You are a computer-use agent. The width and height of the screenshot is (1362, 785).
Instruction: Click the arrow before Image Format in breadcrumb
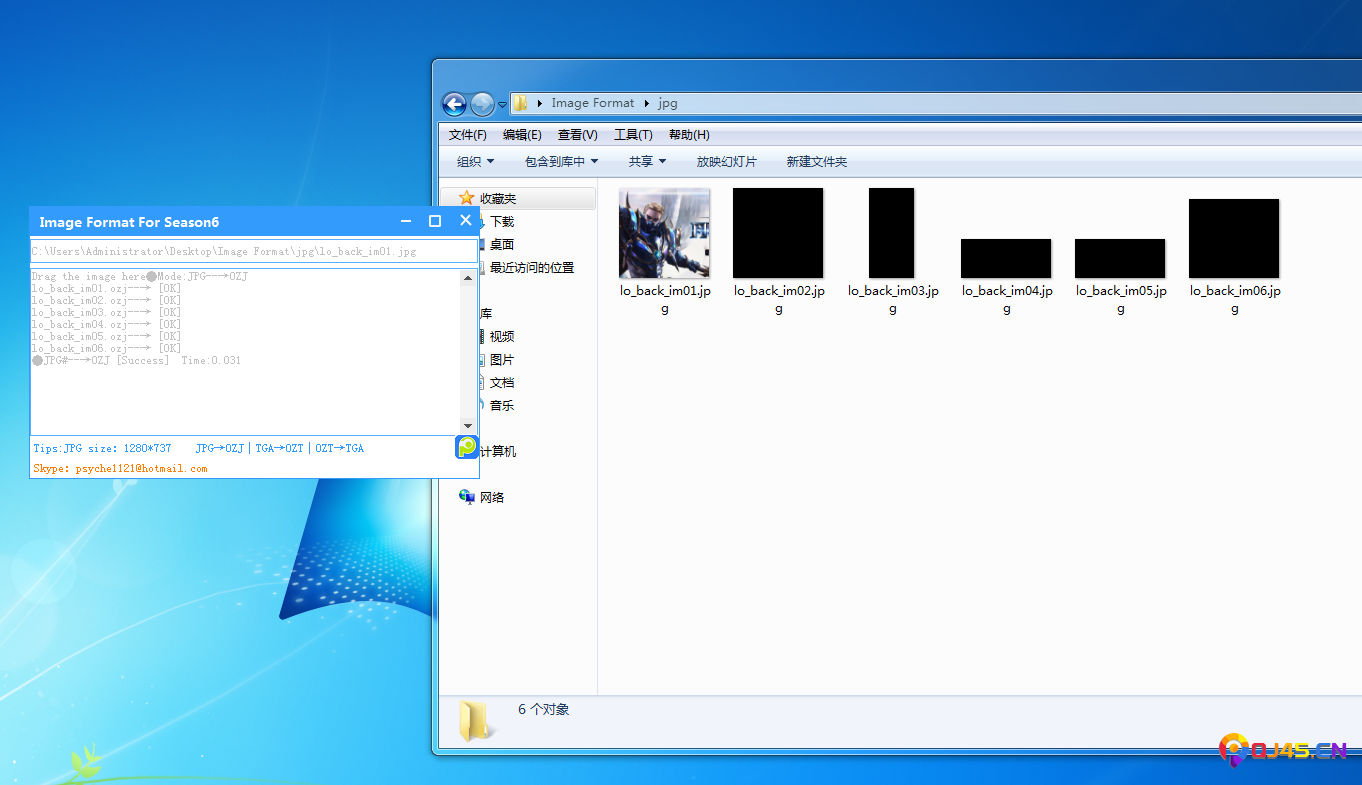540,103
